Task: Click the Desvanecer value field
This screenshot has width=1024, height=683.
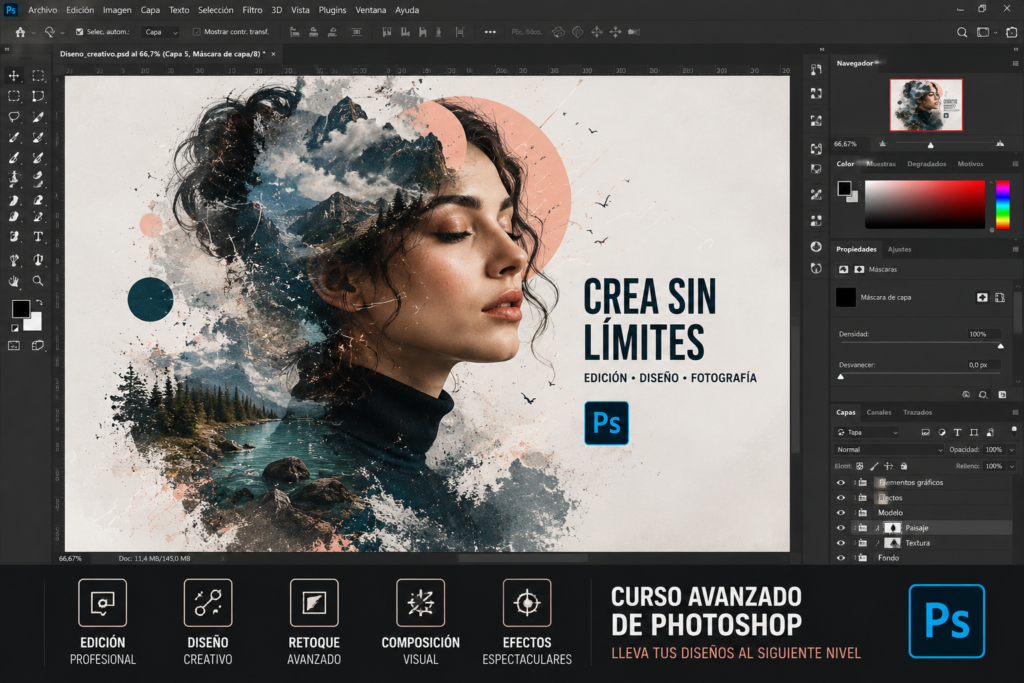Action: (x=983, y=365)
